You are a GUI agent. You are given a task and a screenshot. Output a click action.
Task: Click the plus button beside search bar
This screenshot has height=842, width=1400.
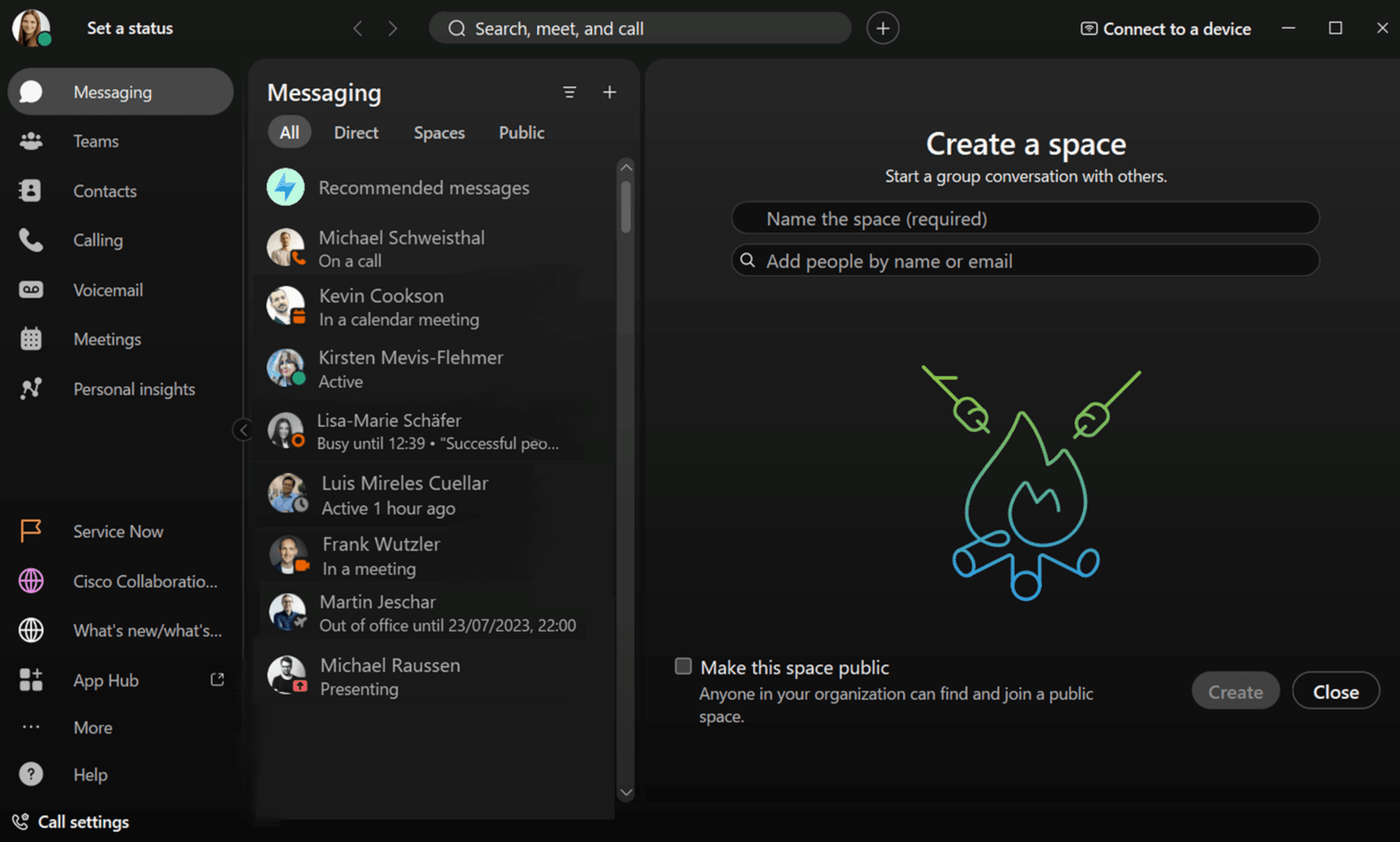coord(882,29)
